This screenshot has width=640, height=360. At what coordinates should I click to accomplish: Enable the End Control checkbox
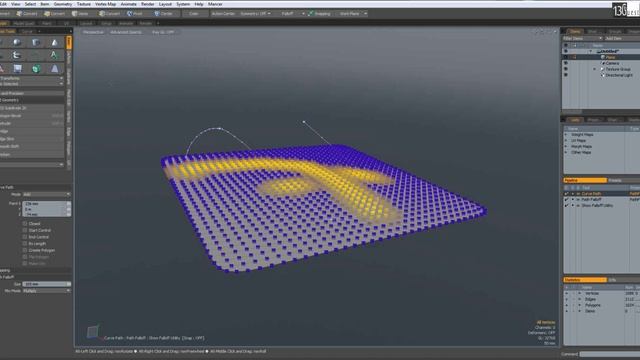pos(25,237)
